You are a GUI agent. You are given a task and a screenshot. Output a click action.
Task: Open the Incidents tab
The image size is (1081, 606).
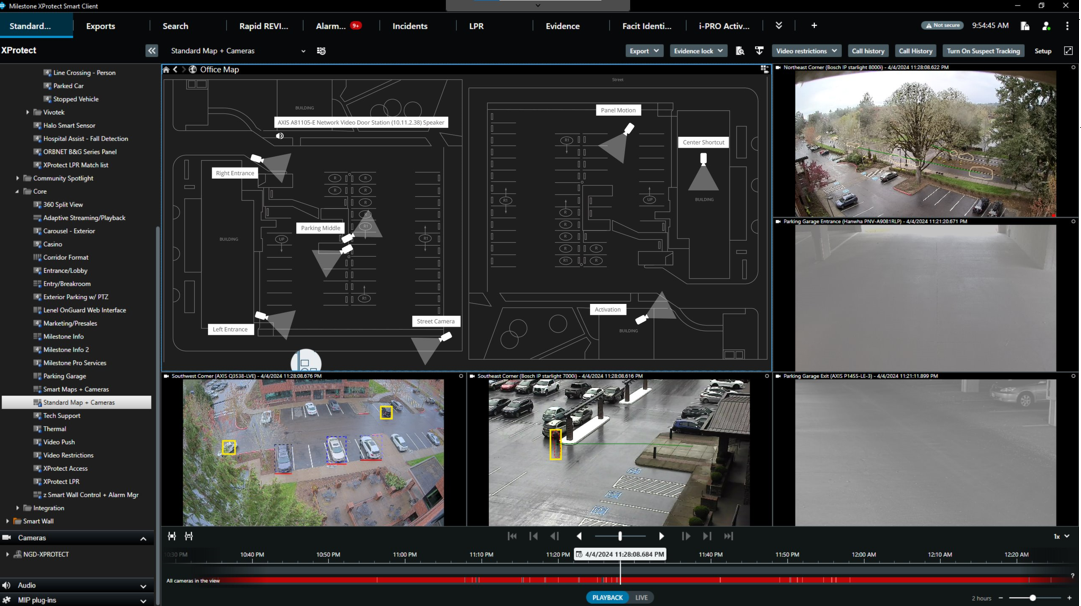pos(410,26)
